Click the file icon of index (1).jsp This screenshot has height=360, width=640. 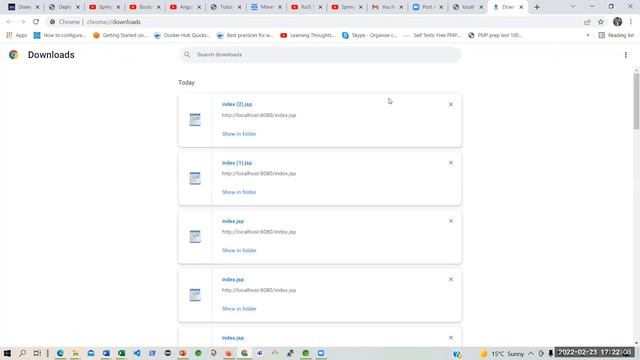195,178
